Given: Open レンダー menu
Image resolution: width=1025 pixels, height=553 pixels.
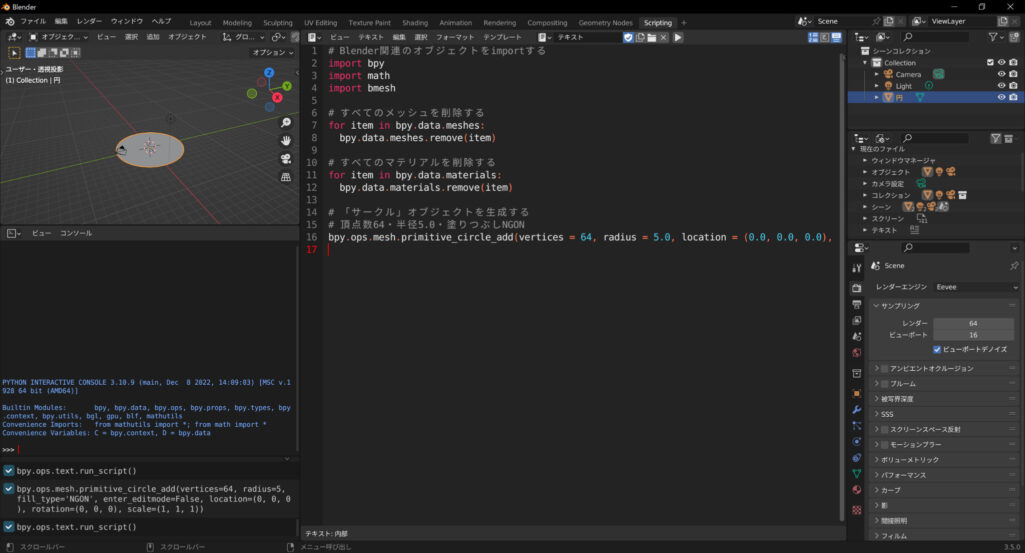Looking at the screenshot, I should click(x=89, y=22).
